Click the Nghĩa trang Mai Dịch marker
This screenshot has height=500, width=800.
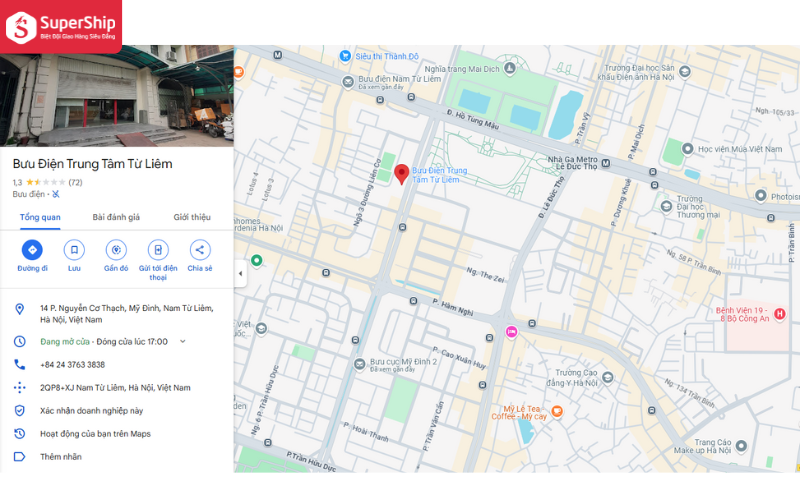509,68
